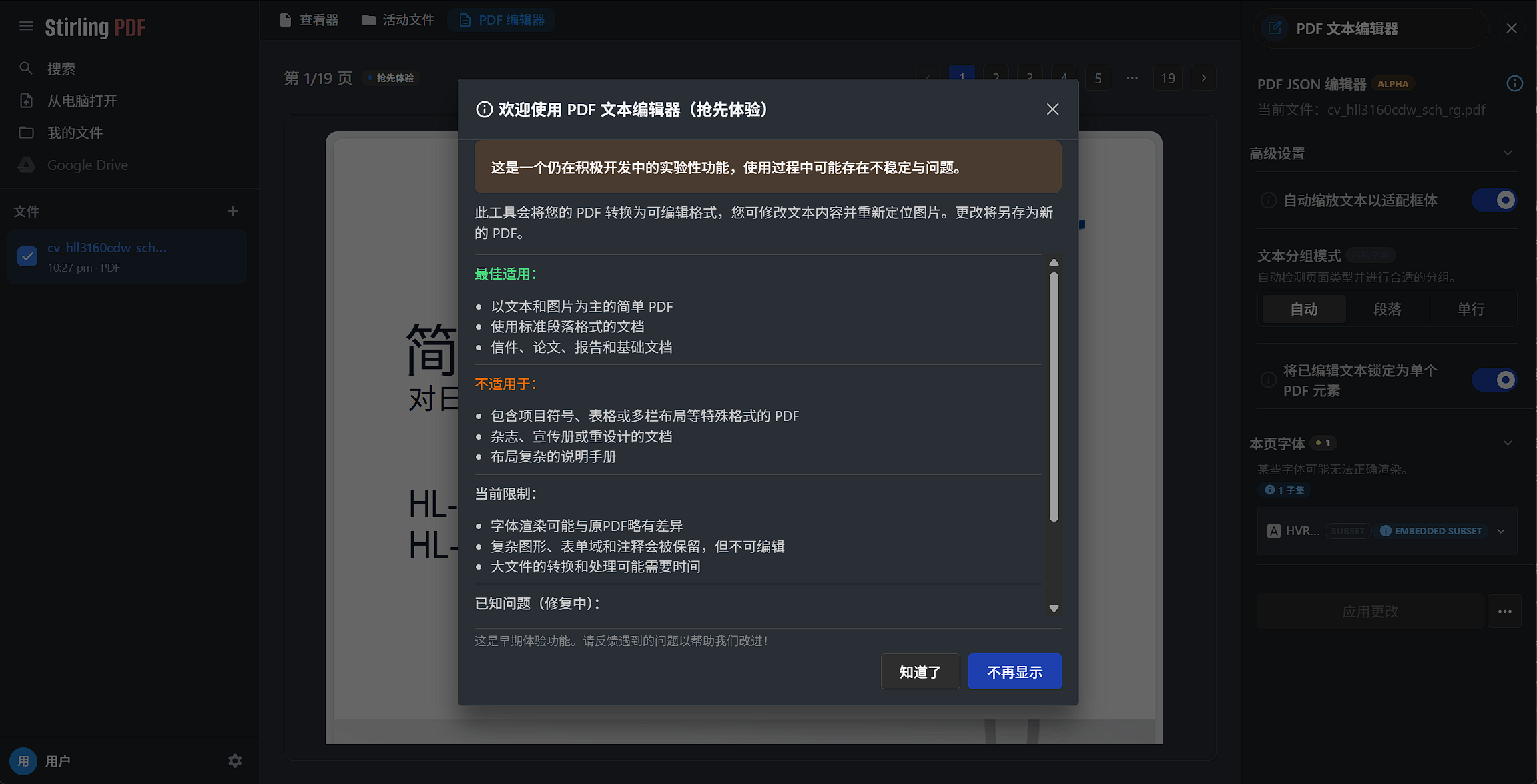Go to page 19
Screen dimensions: 1537x784
click(1168, 78)
